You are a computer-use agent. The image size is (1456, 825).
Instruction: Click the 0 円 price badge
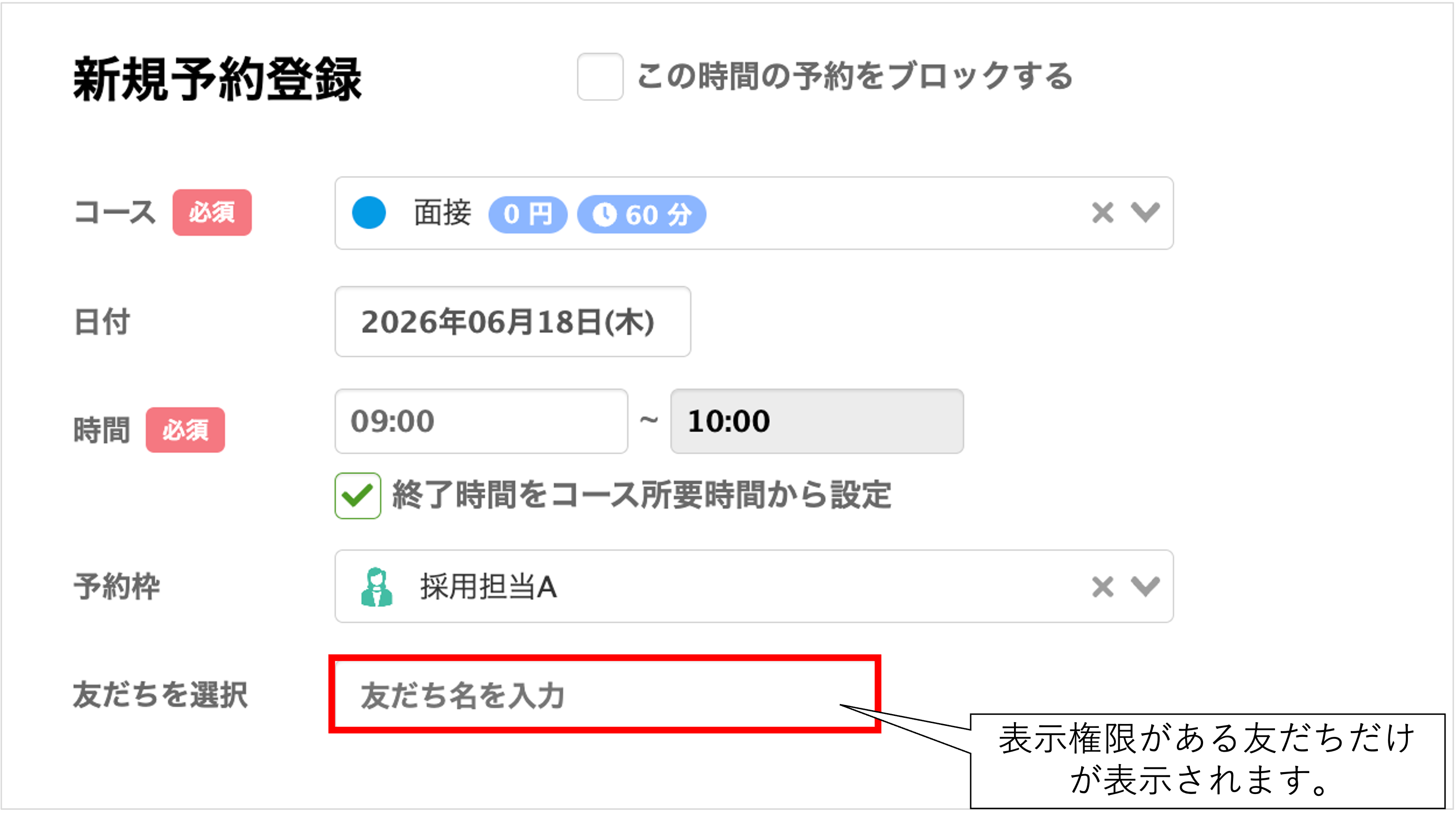point(528,214)
